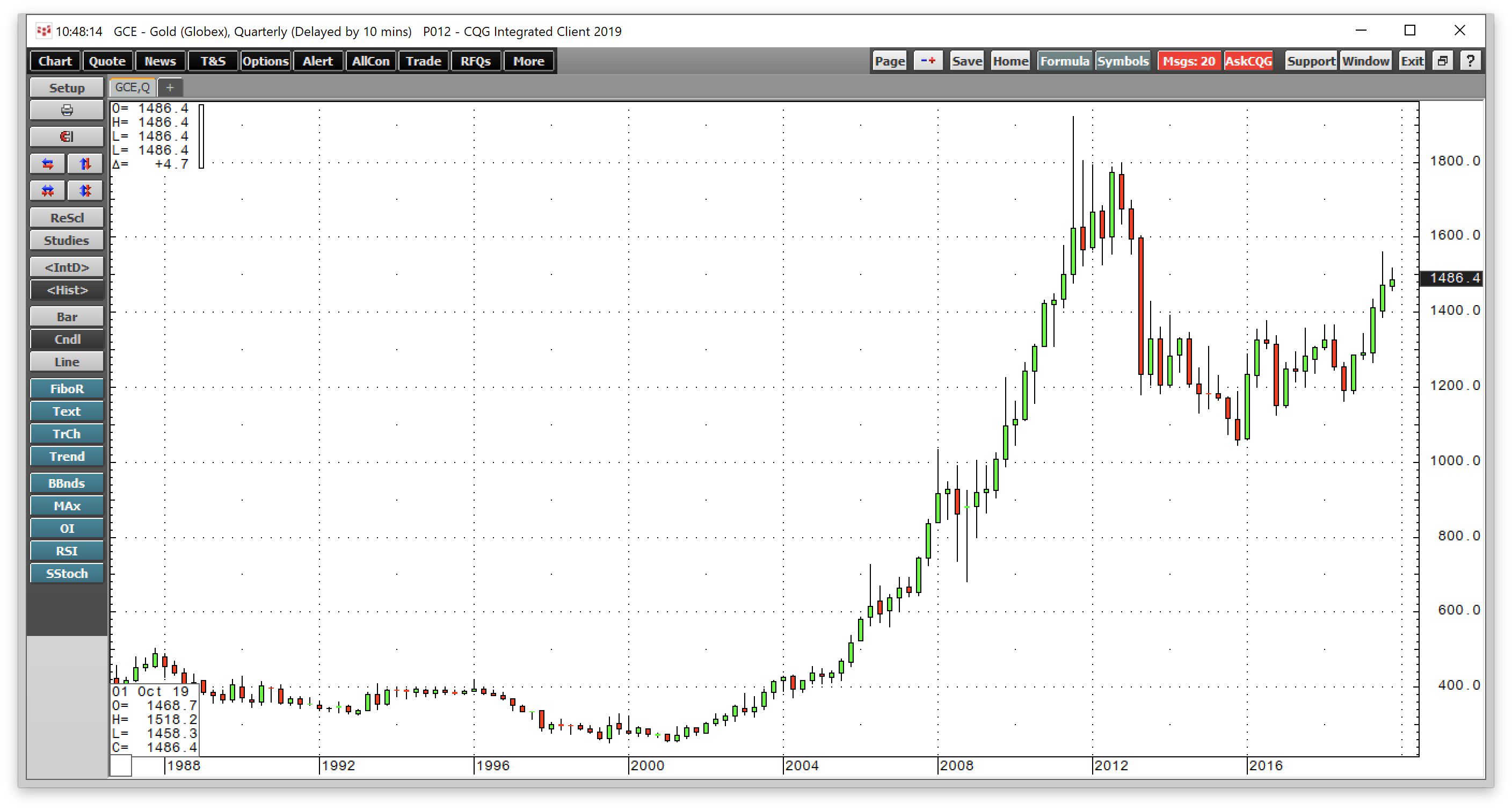Click the Page button
The height and width of the screenshot is (810, 1512).
click(x=889, y=61)
